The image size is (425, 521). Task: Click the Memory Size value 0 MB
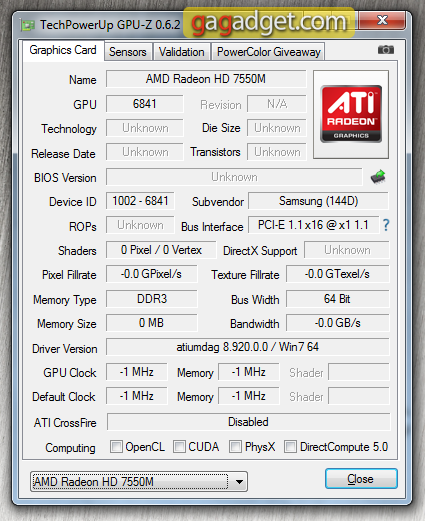tap(152, 323)
